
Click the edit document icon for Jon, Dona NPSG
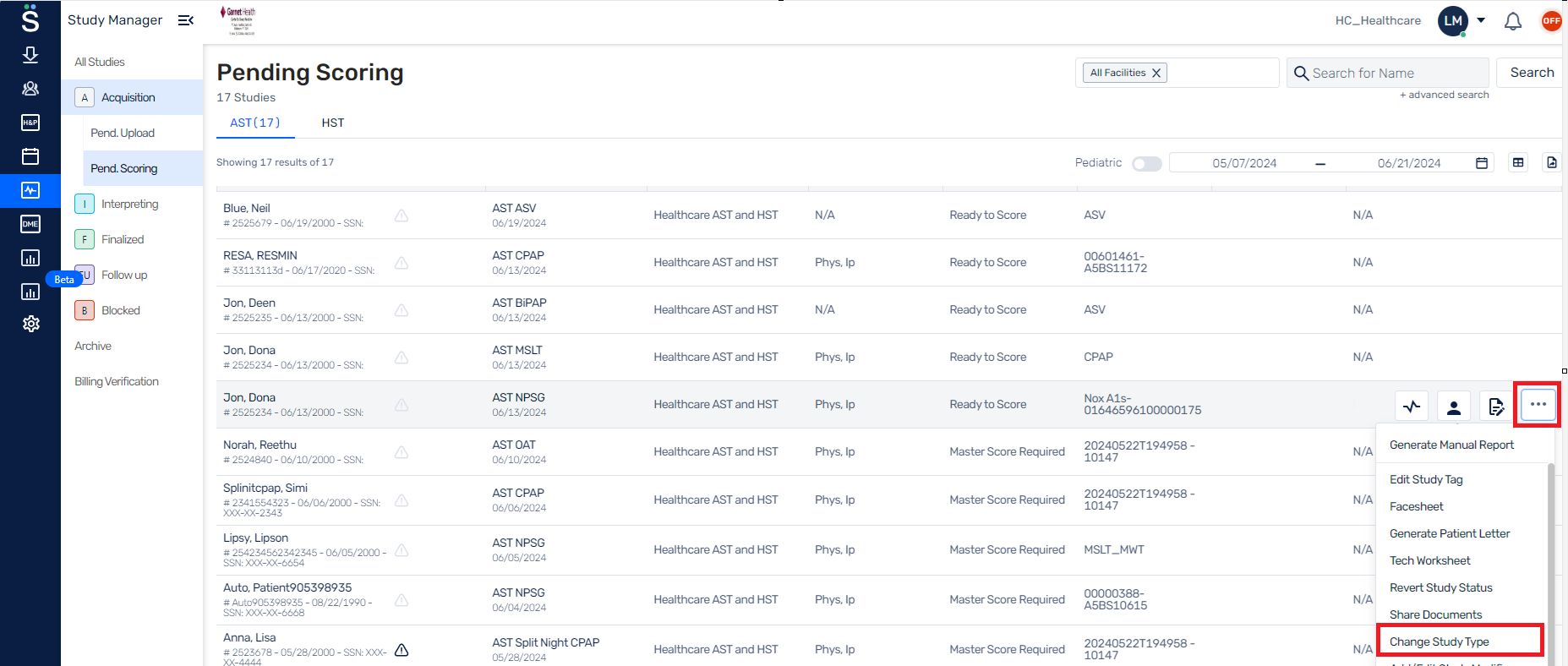point(1496,407)
